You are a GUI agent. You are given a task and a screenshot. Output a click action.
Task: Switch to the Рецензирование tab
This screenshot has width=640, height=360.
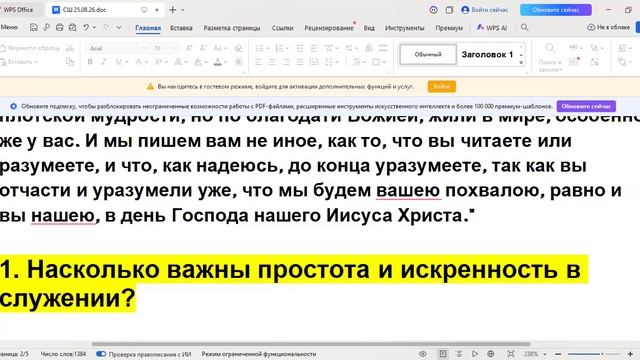click(329, 28)
